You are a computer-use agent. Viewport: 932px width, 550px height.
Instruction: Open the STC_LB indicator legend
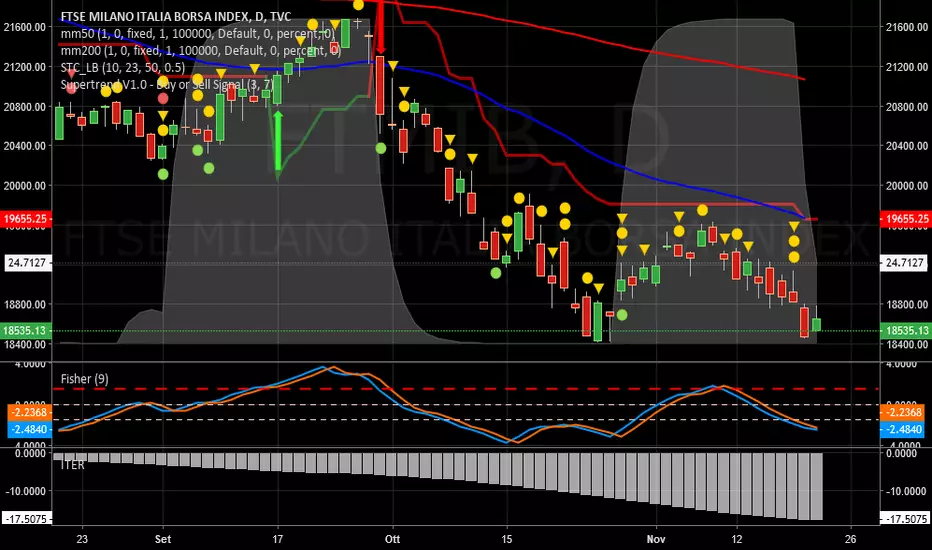pos(122,68)
